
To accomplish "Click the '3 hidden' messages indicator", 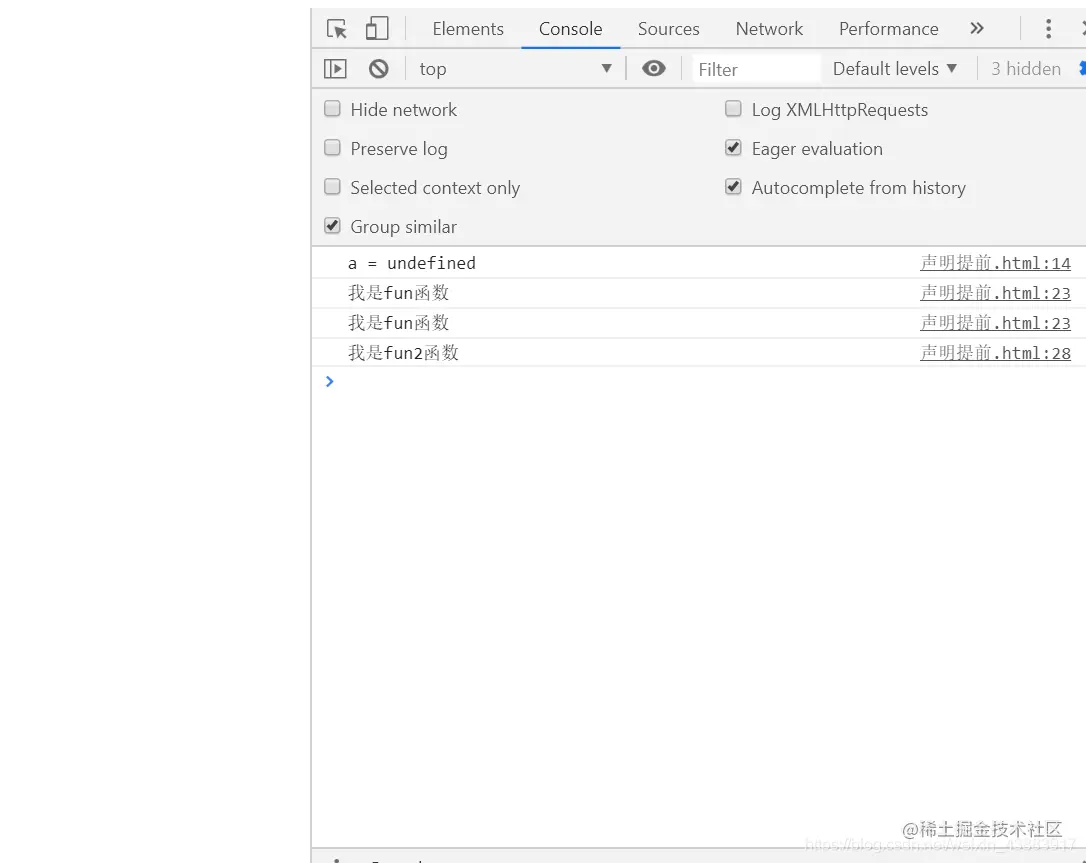I will coord(1026,69).
